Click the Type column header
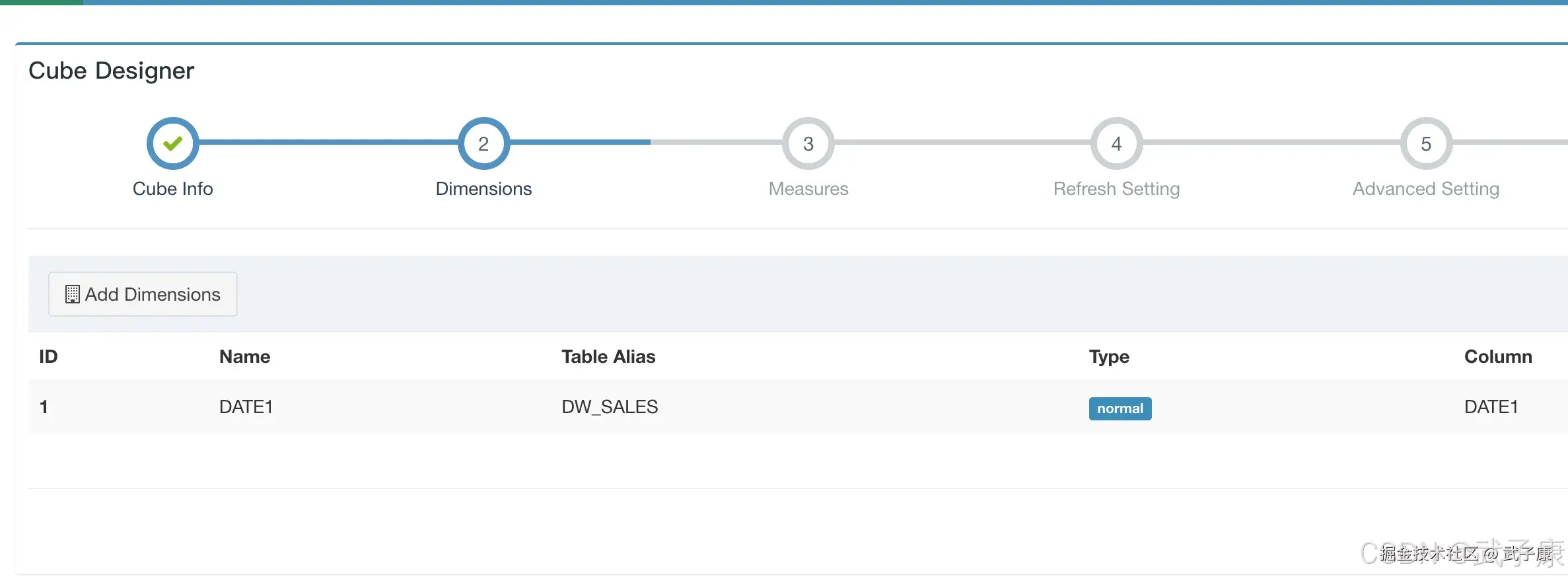This screenshot has height=579, width=1568. [1109, 357]
